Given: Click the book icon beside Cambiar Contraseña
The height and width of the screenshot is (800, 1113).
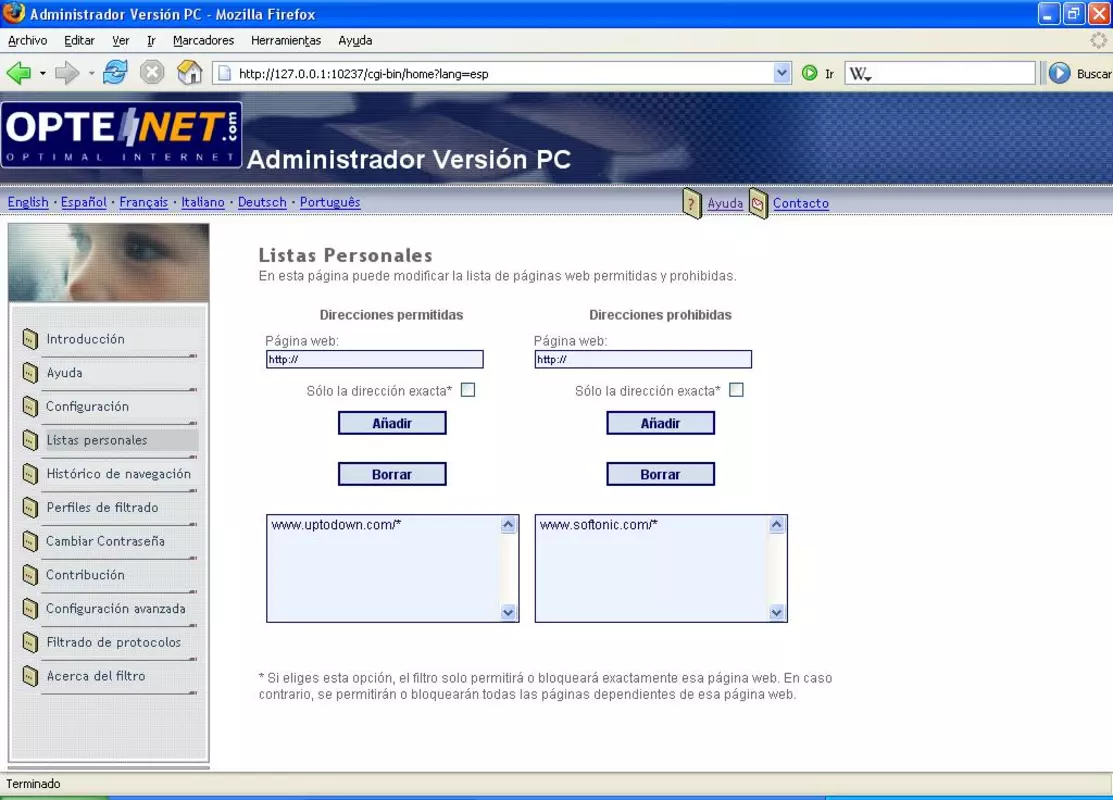Looking at the screenshot, I should (30, 542).
